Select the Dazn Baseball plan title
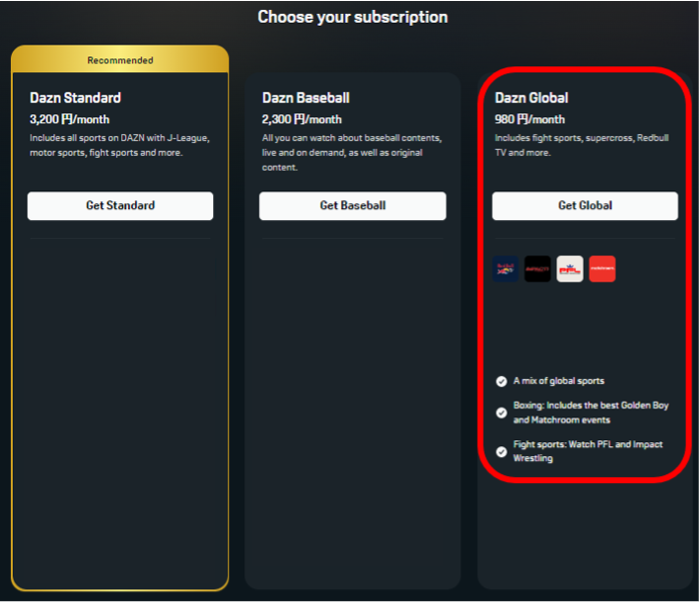Viewport: 700px width, 602px height. click(306, 98)
